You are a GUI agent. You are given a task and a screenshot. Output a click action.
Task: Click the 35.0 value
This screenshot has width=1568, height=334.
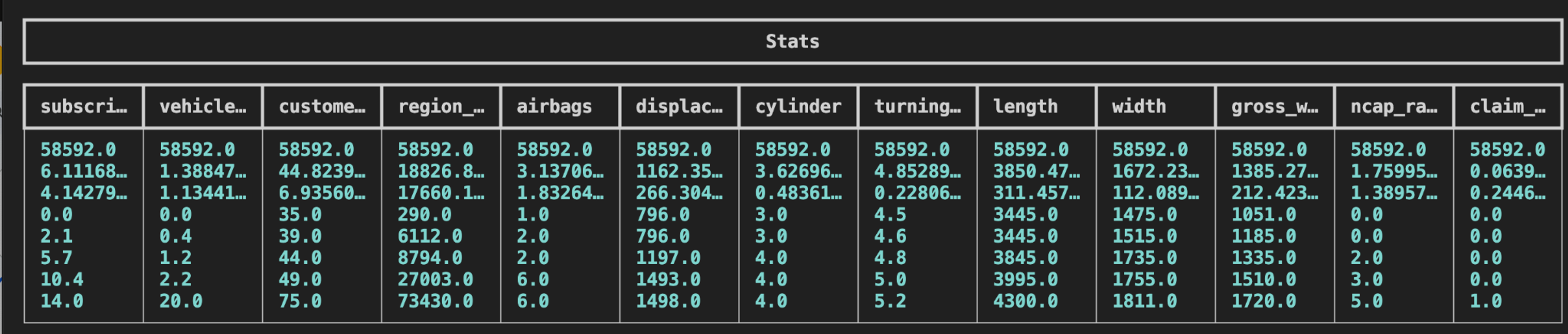click(300, 215)
